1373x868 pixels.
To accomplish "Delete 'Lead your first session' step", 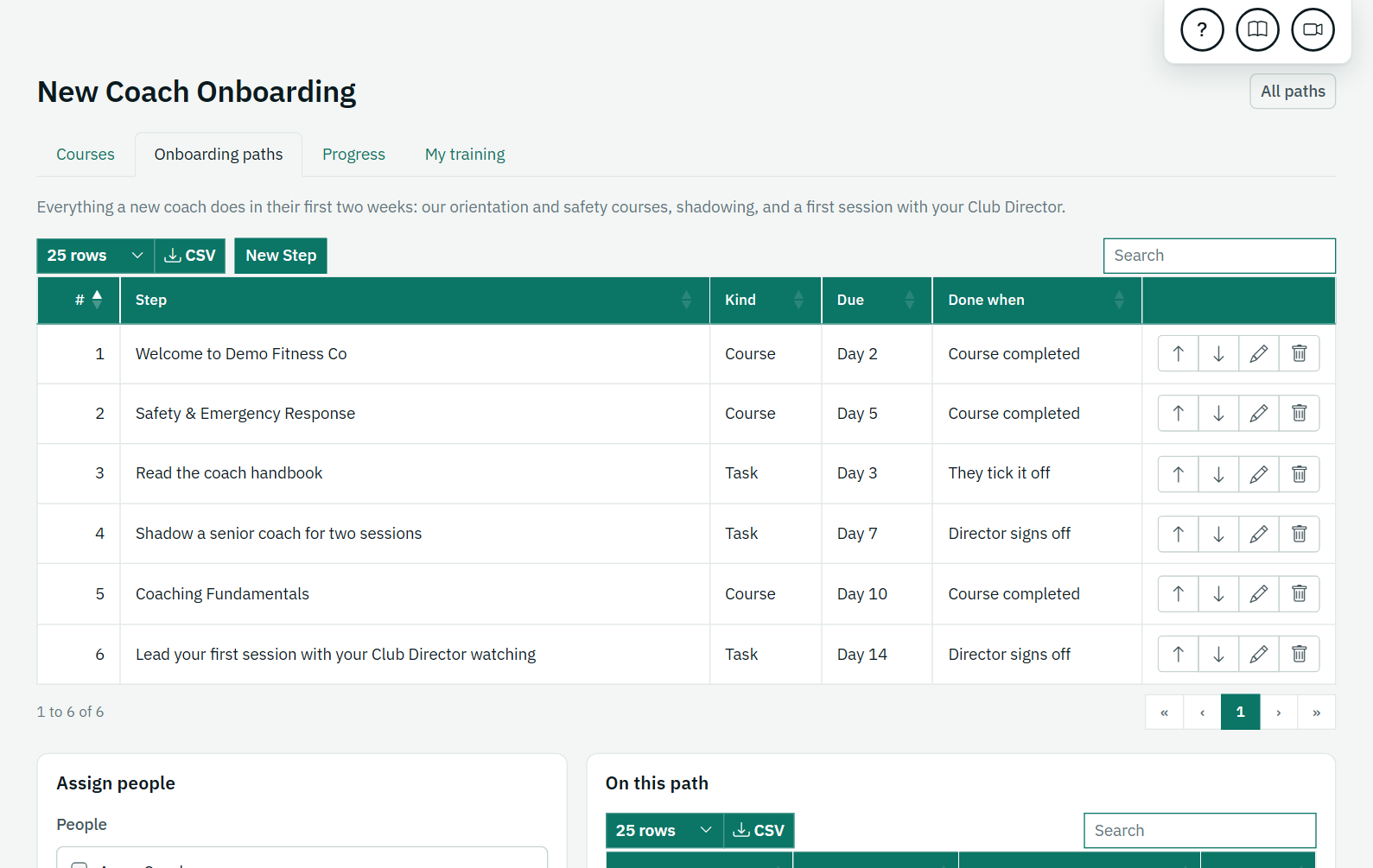I will coord(1300,654).
